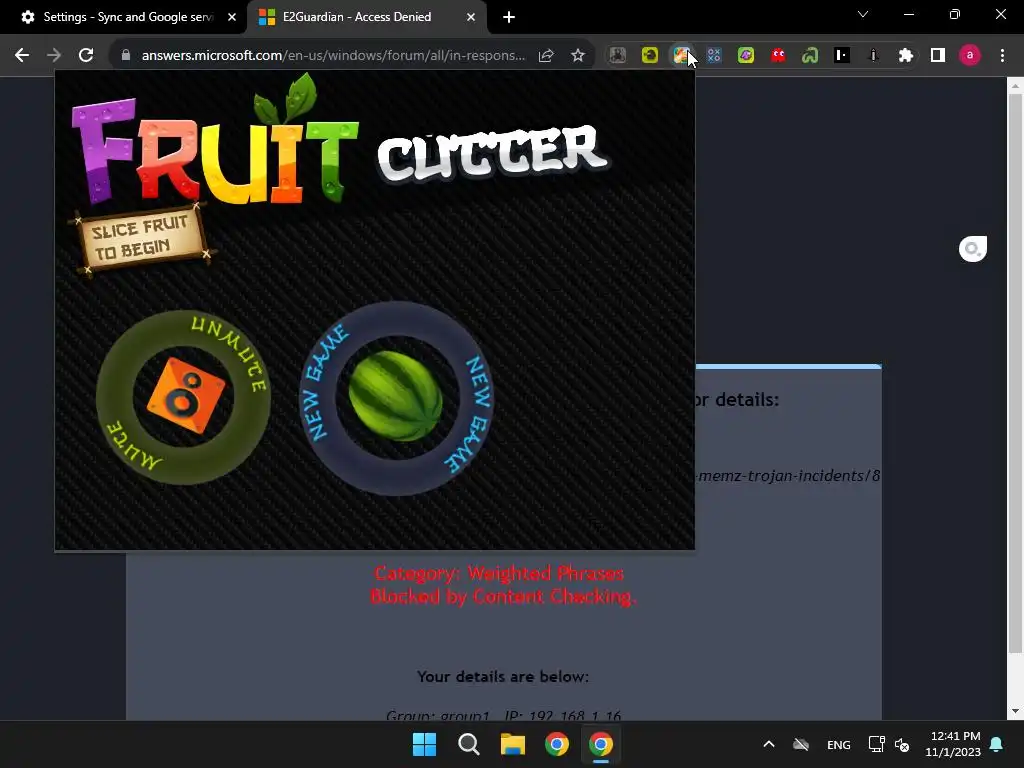Screen dimensions: 1024x768
Task: Open the green snake game extension
Action: click(810, 56)
